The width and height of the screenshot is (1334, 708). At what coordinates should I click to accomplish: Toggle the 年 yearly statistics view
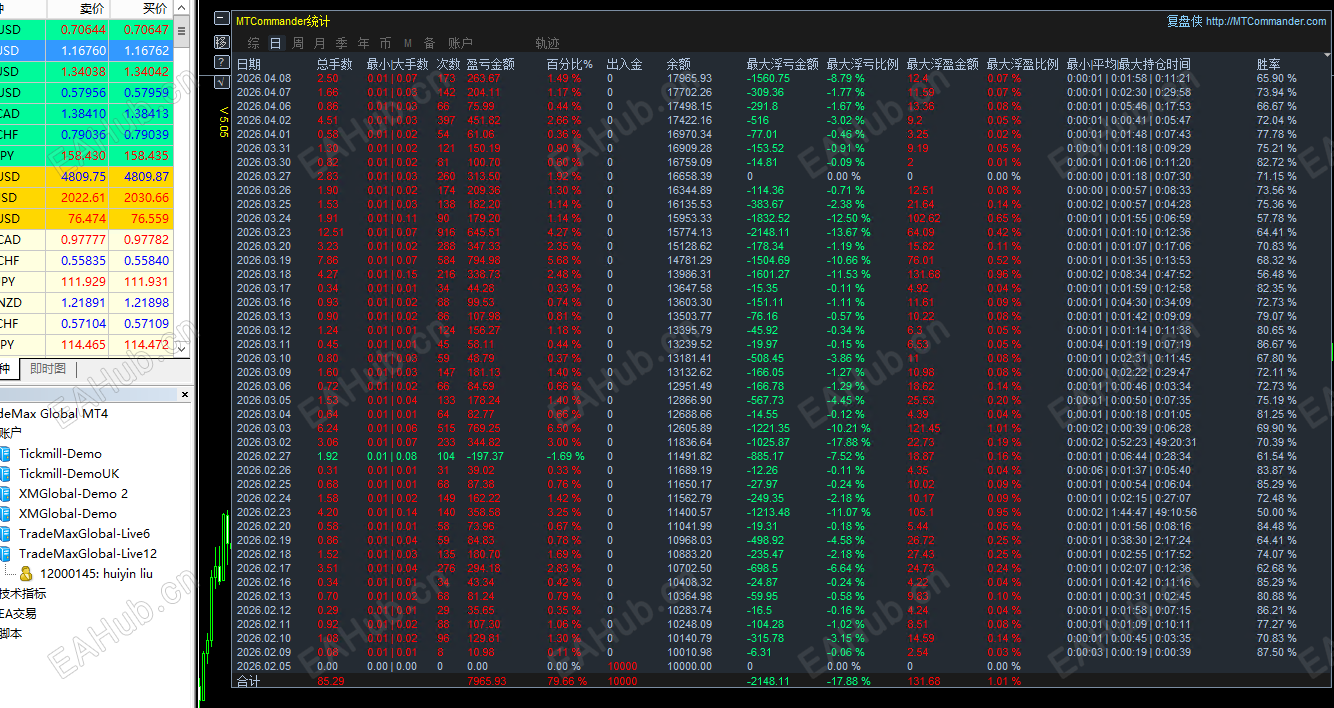364,43
